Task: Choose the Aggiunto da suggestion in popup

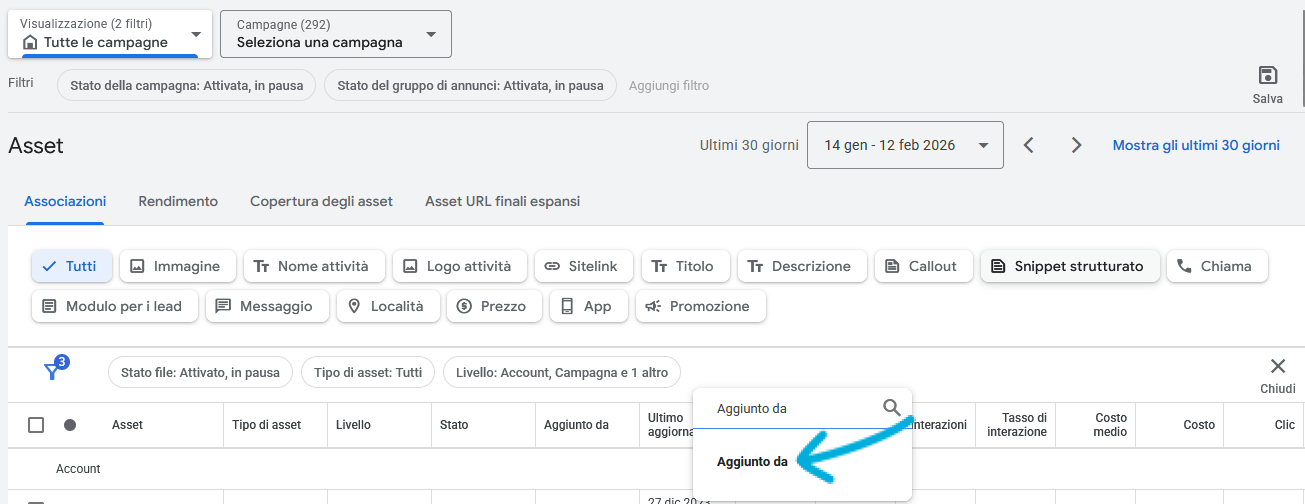Action: pyautogui.click(x=752, y=462)
